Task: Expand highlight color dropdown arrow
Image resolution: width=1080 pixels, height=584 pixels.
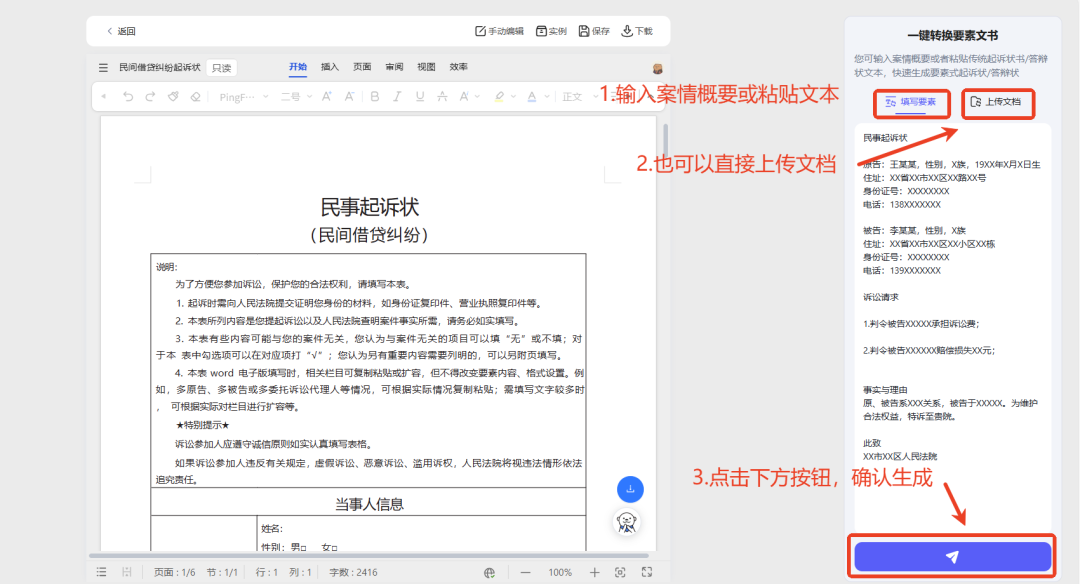Action: point(513,97)
